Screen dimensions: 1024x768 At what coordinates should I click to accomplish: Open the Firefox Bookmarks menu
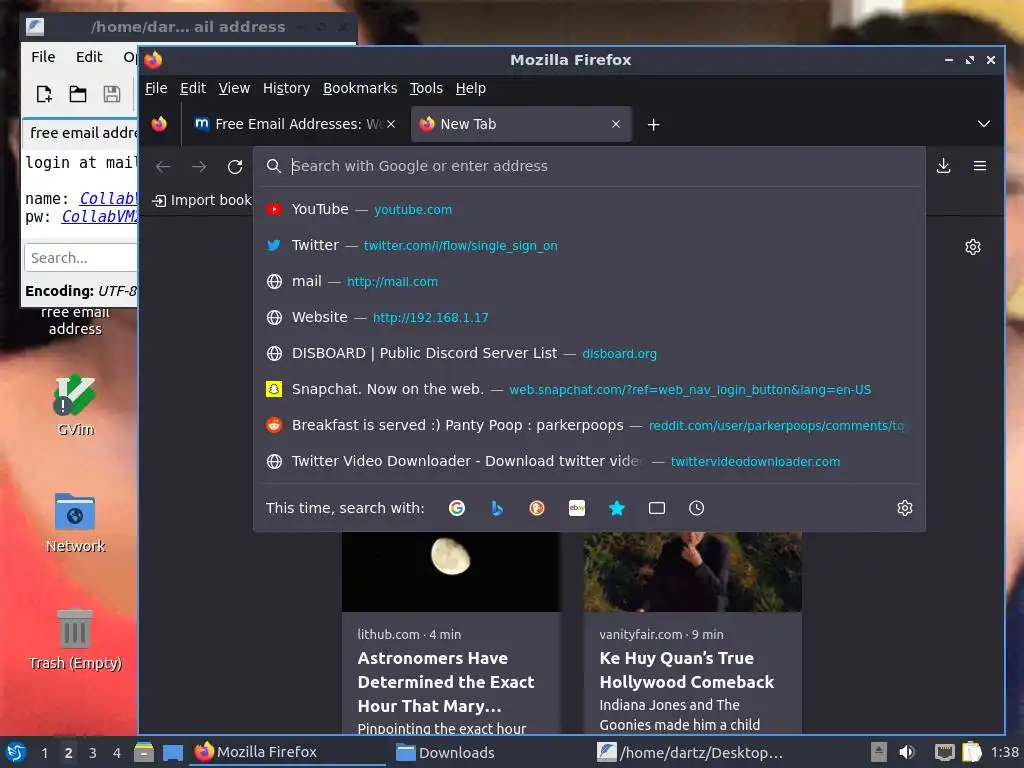(x=360, y=88)
